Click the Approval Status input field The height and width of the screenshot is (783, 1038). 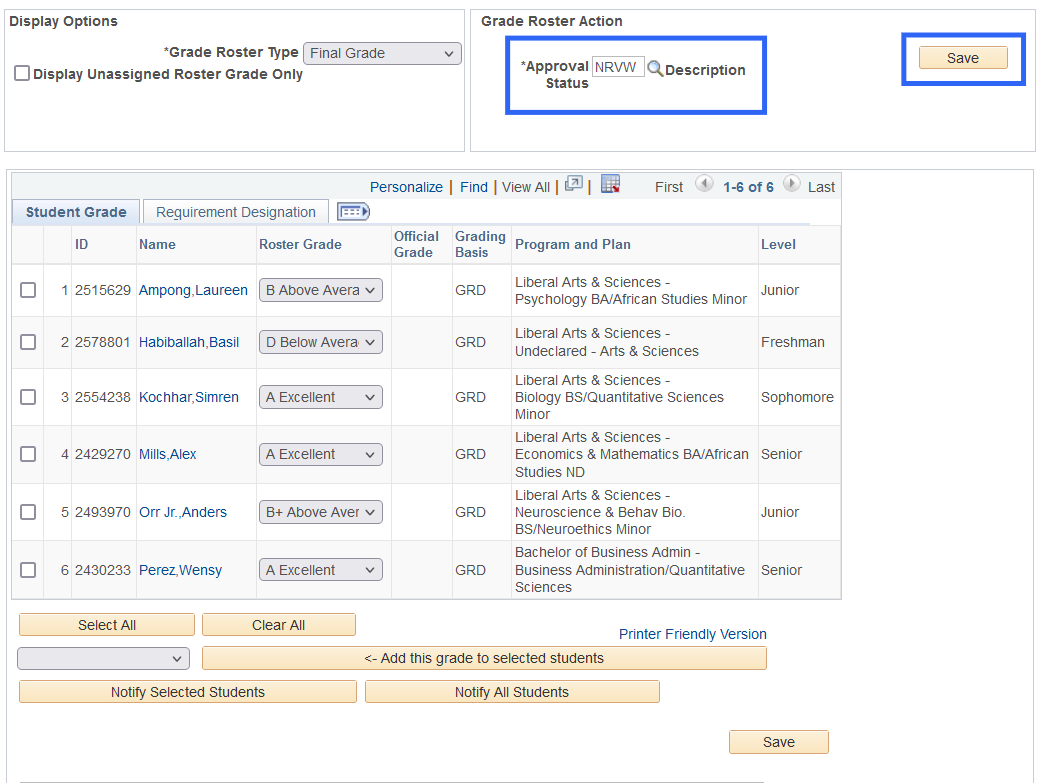point(618,68)
